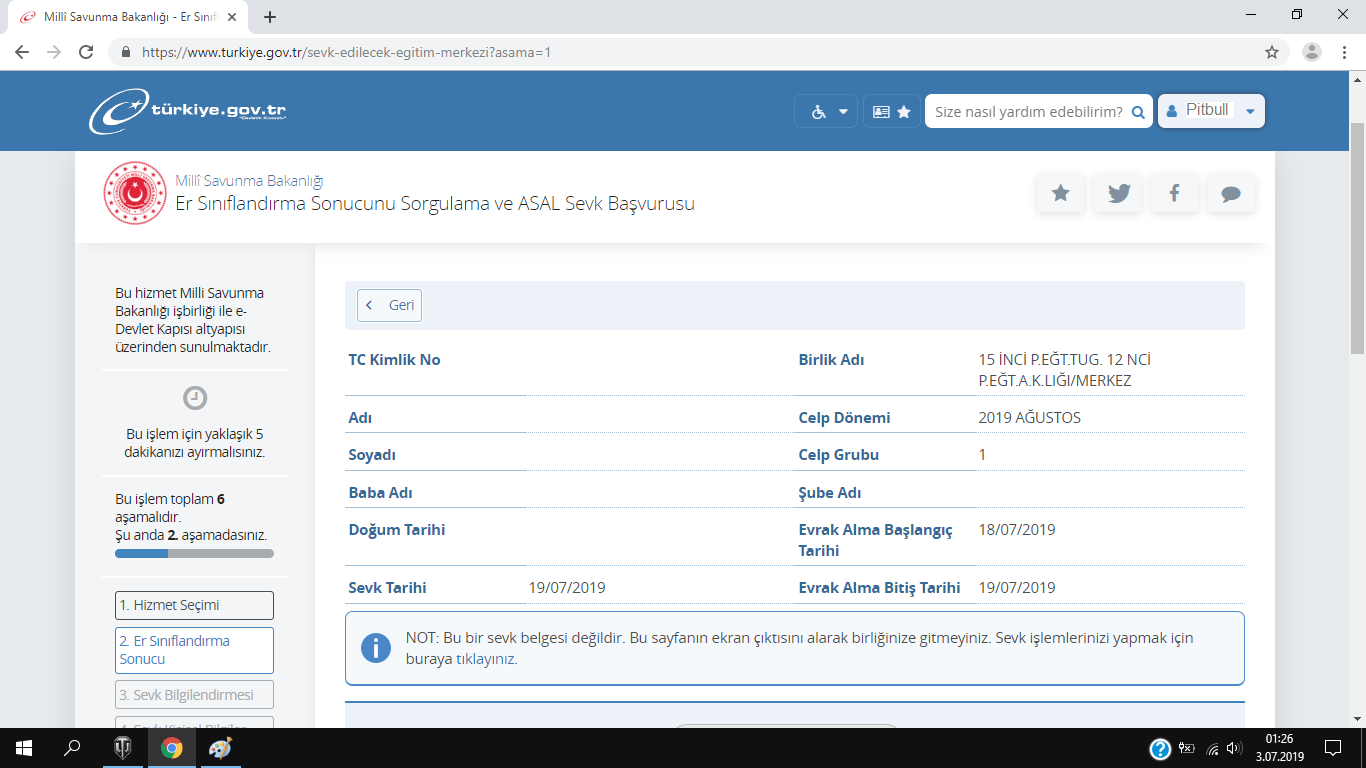Open Windows taskbar search
The width and height of the screenshot is (1366, 768).
click(72, 748)
